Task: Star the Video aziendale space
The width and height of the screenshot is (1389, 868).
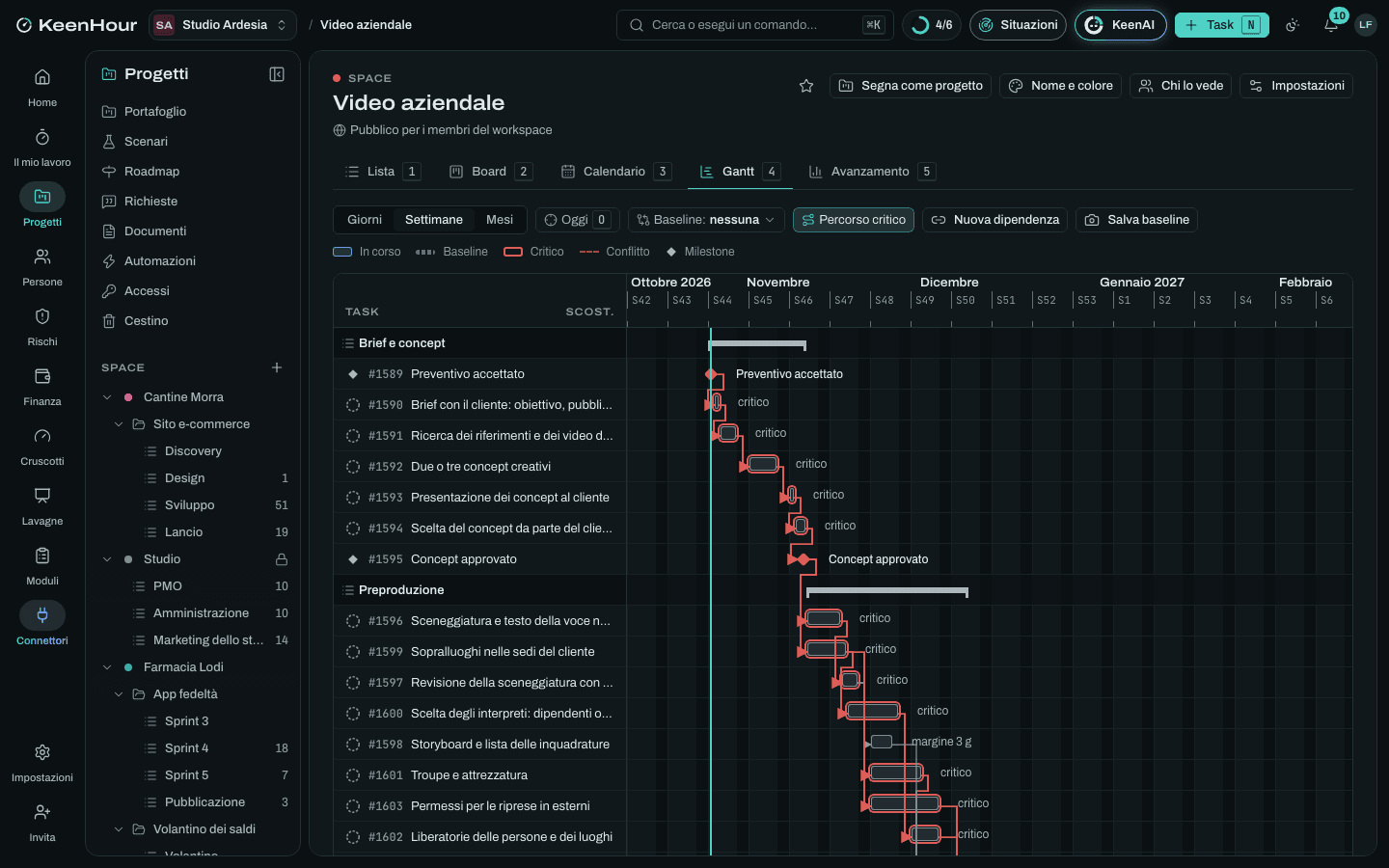Action: [x=806, y=86]
